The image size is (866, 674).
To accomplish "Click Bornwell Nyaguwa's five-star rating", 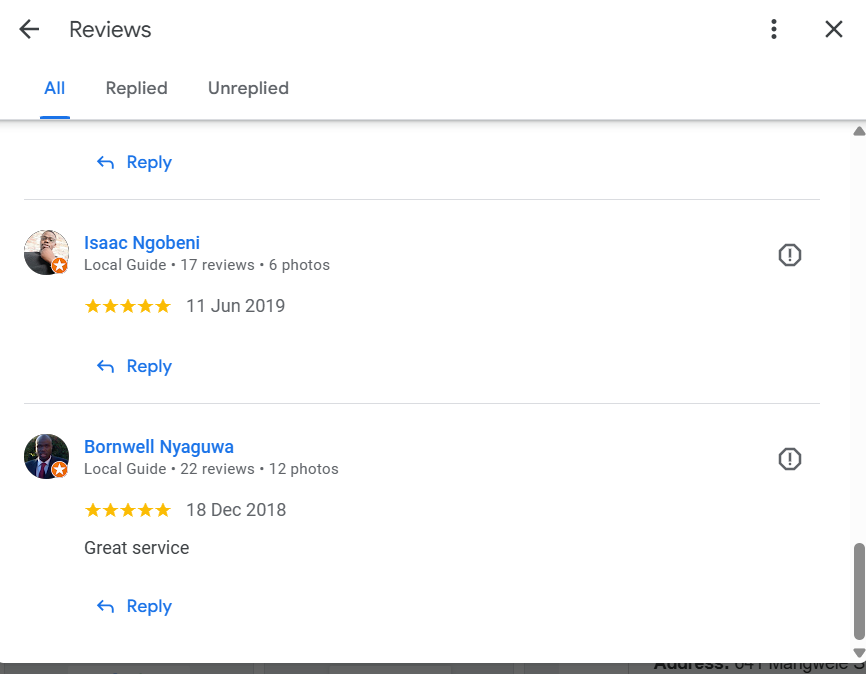I will click(128, 510).
